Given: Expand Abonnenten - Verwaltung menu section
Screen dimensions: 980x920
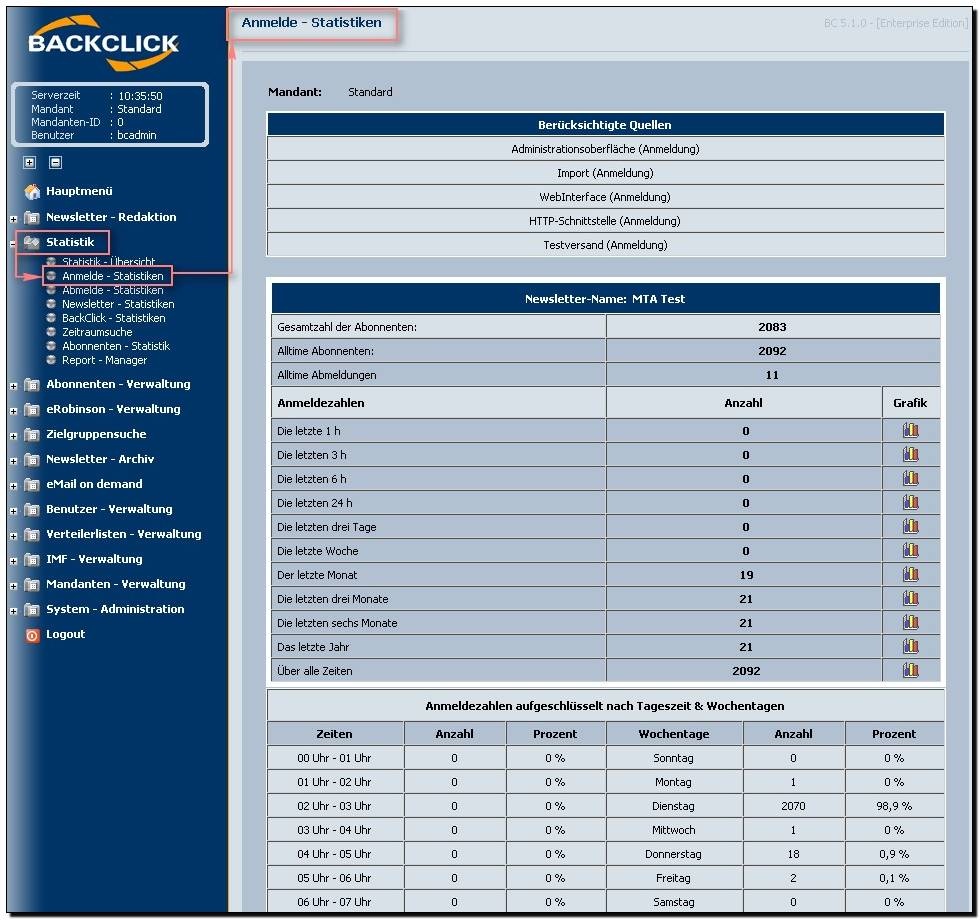Looking at the screenshot, I should point(14,385).
